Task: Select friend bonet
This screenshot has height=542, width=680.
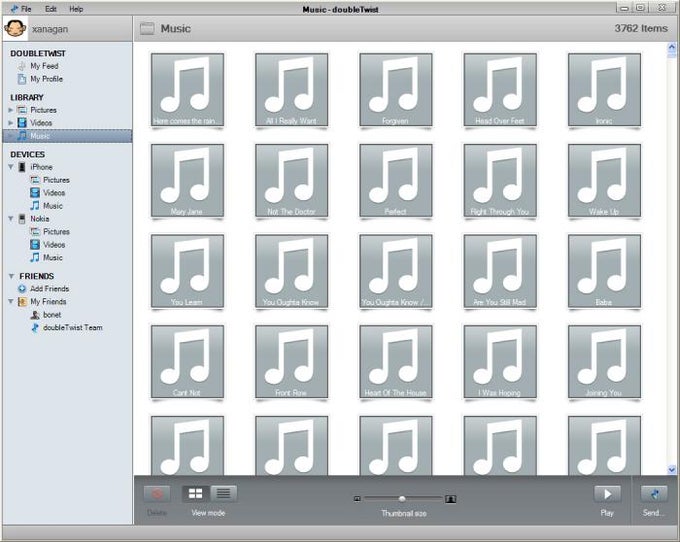Action: tap(52, 315)
